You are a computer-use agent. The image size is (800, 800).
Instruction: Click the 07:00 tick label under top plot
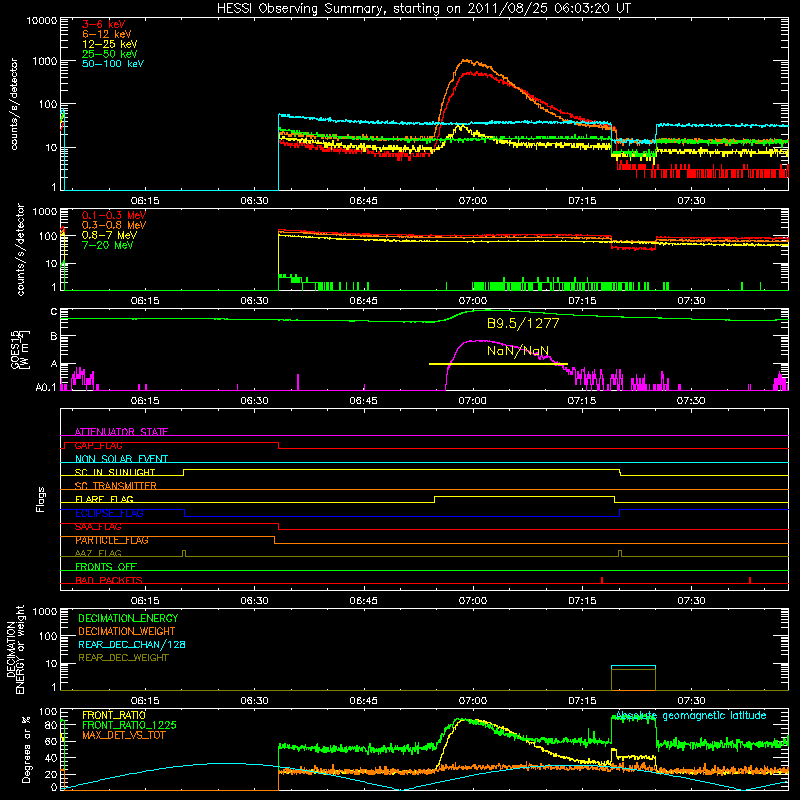pyautogui.click(x=472, y=201)
